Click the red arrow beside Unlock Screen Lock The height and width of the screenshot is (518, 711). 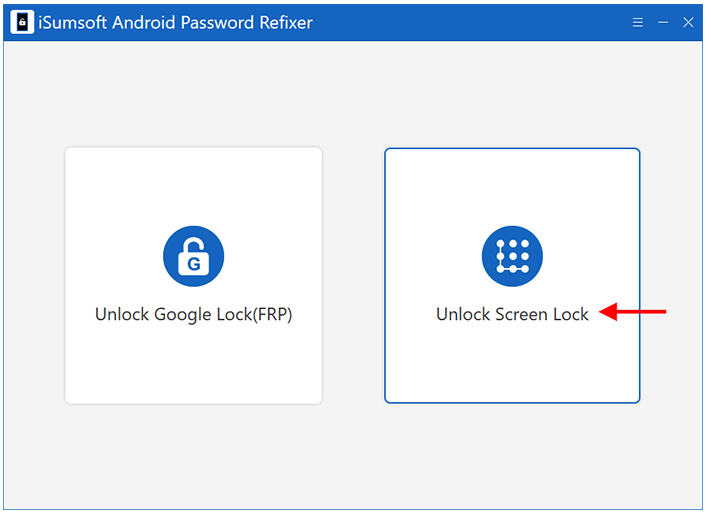point(633,312)
